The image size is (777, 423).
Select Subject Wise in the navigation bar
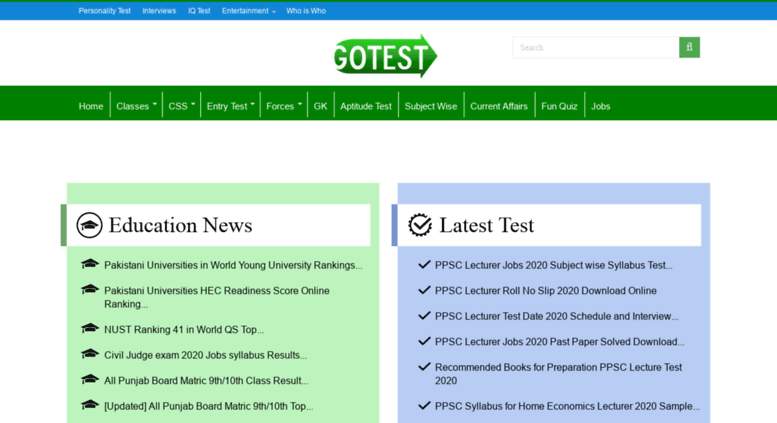tap(431, 106)
